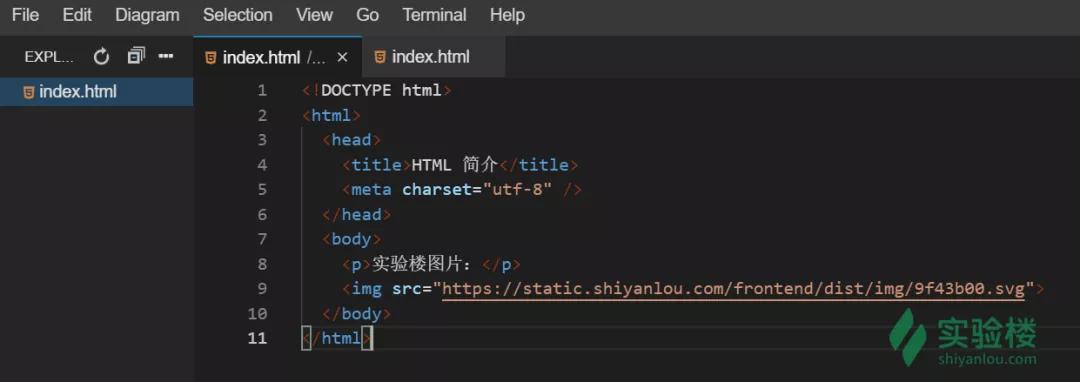This screenshot has width=1080, height=382.
Task: Open the Help menu
Action: [507, 15]
